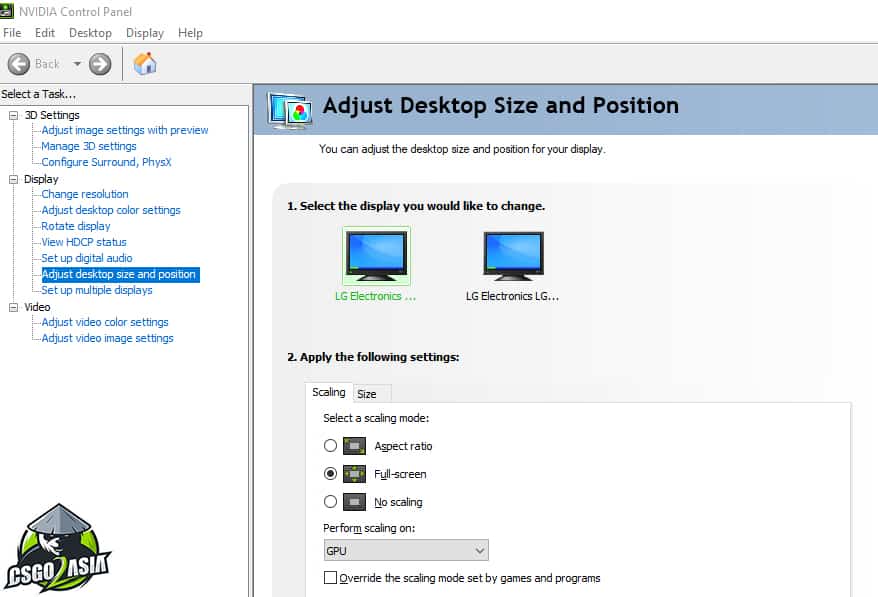Click the Aspect ratio scaling preview icon

click(x=356, y=446)
